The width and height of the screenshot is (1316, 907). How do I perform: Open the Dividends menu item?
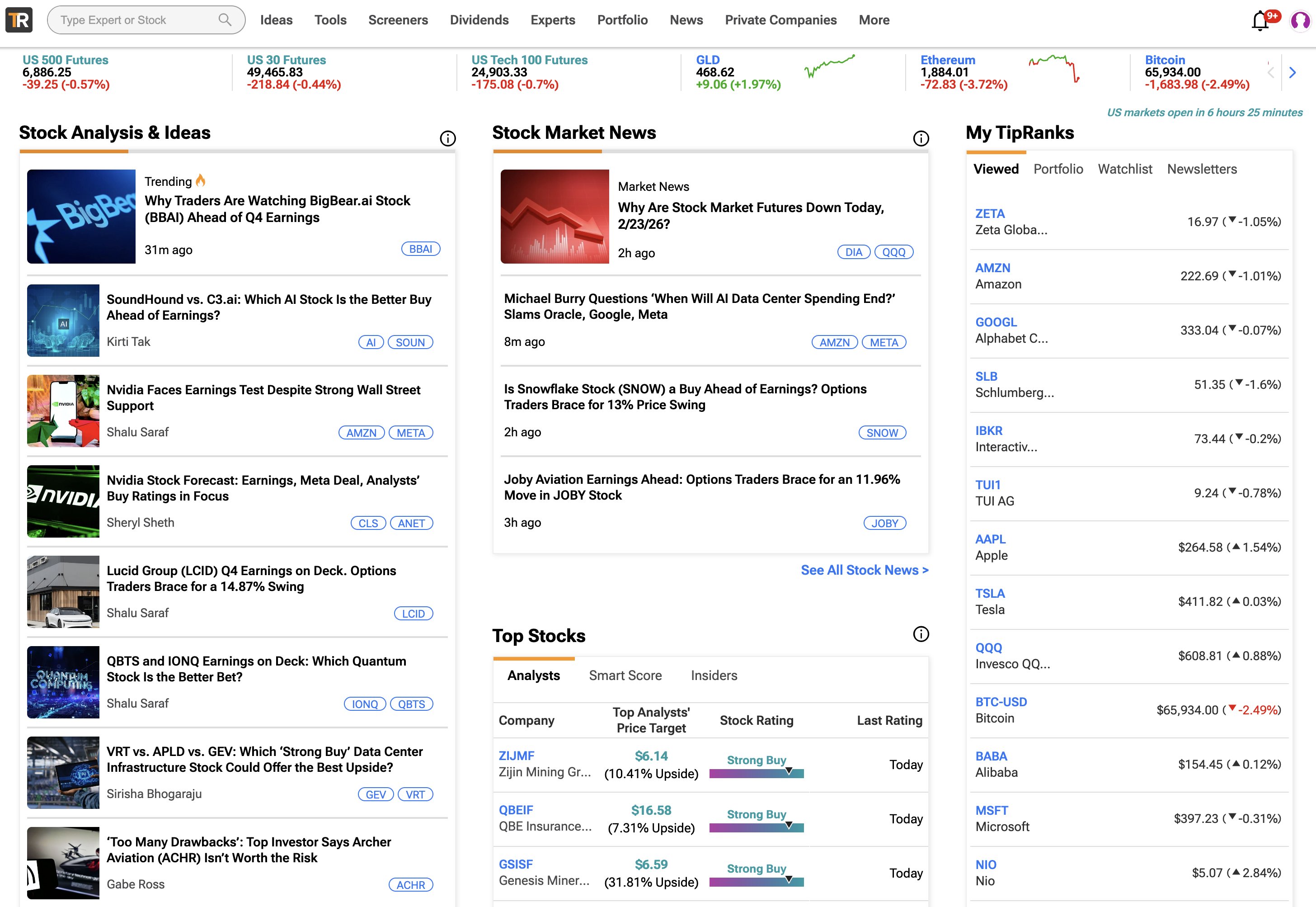point(479,20)
